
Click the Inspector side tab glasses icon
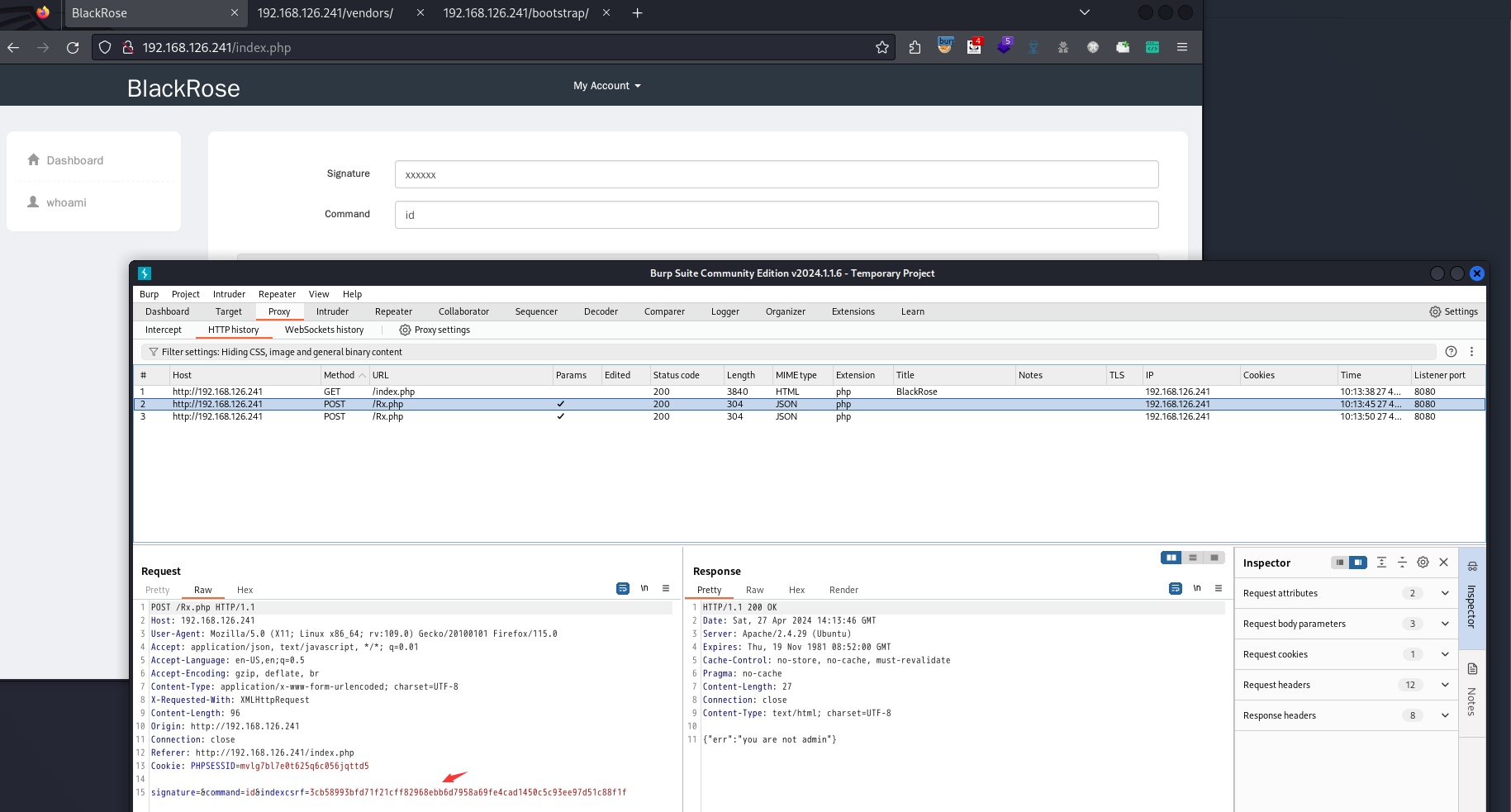1472,567
